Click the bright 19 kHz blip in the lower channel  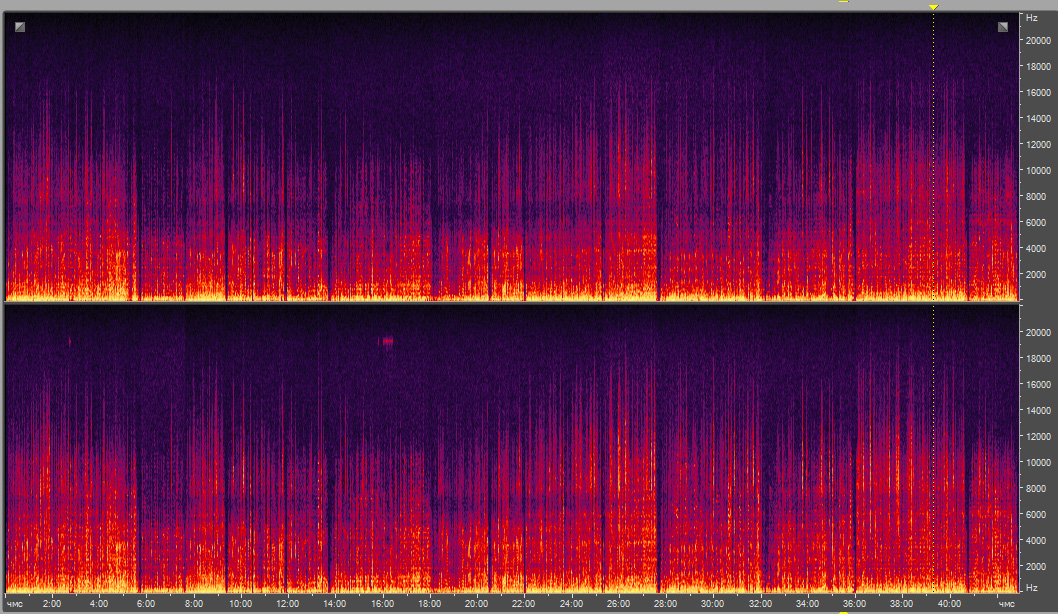click(x=387, y=341)
